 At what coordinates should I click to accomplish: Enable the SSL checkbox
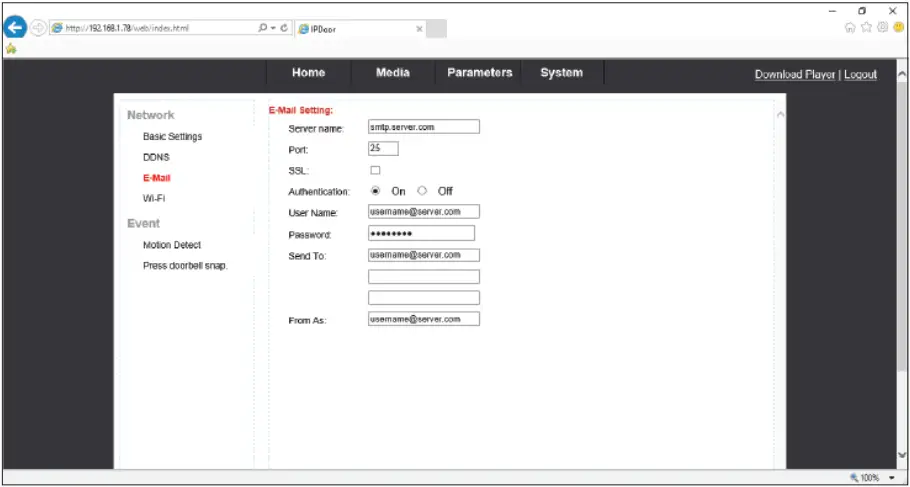375,170
